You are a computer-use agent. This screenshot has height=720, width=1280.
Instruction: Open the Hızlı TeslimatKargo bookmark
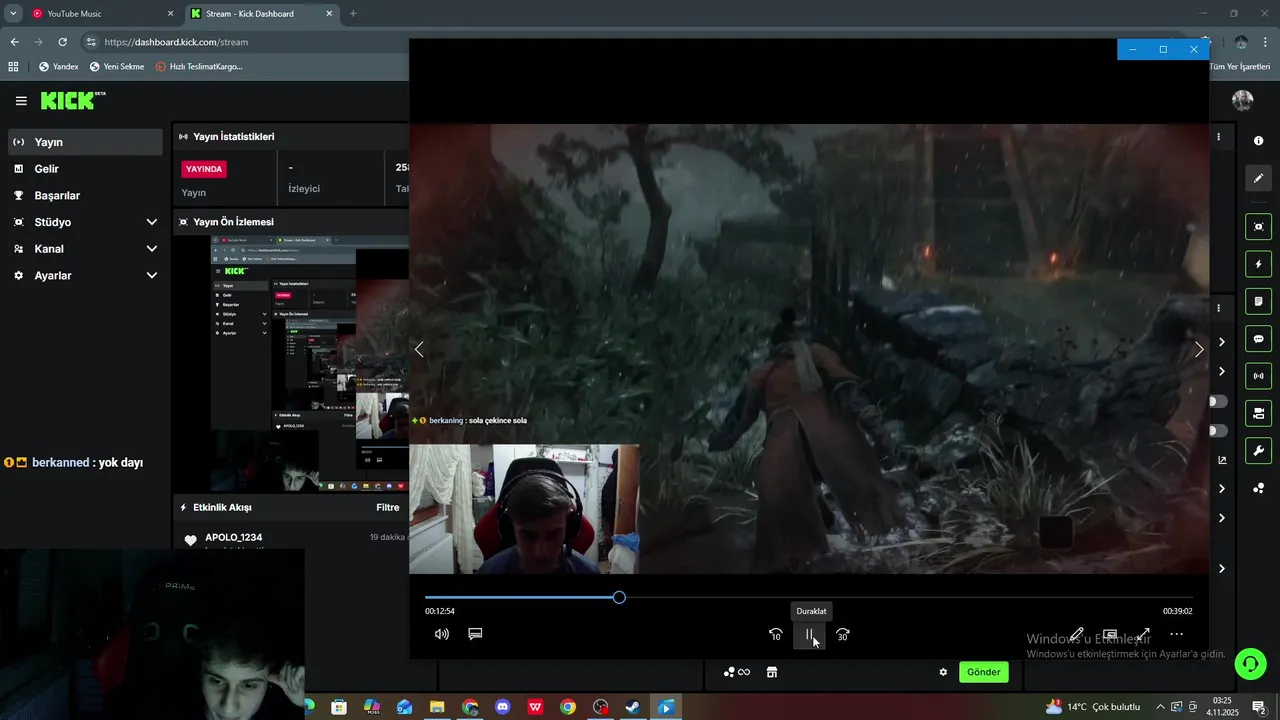coord(199,67)
